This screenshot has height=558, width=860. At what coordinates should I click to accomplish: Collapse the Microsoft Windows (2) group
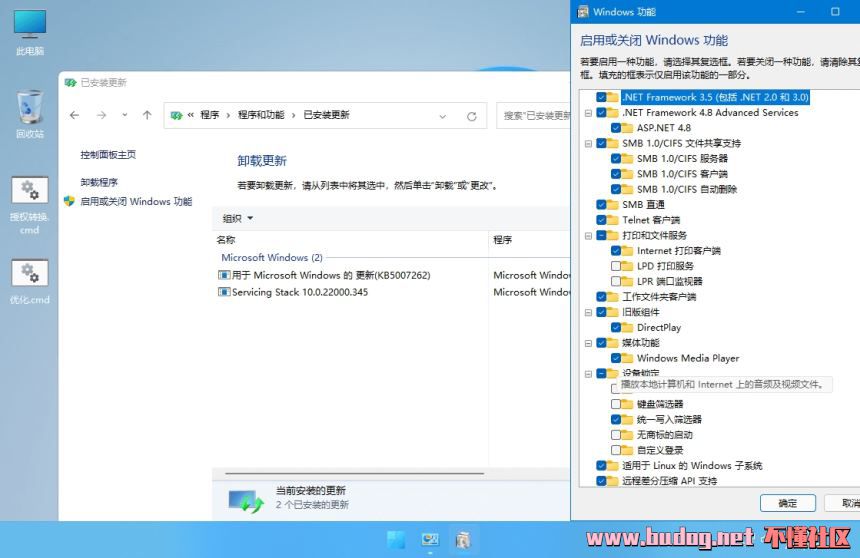(272, 257)
